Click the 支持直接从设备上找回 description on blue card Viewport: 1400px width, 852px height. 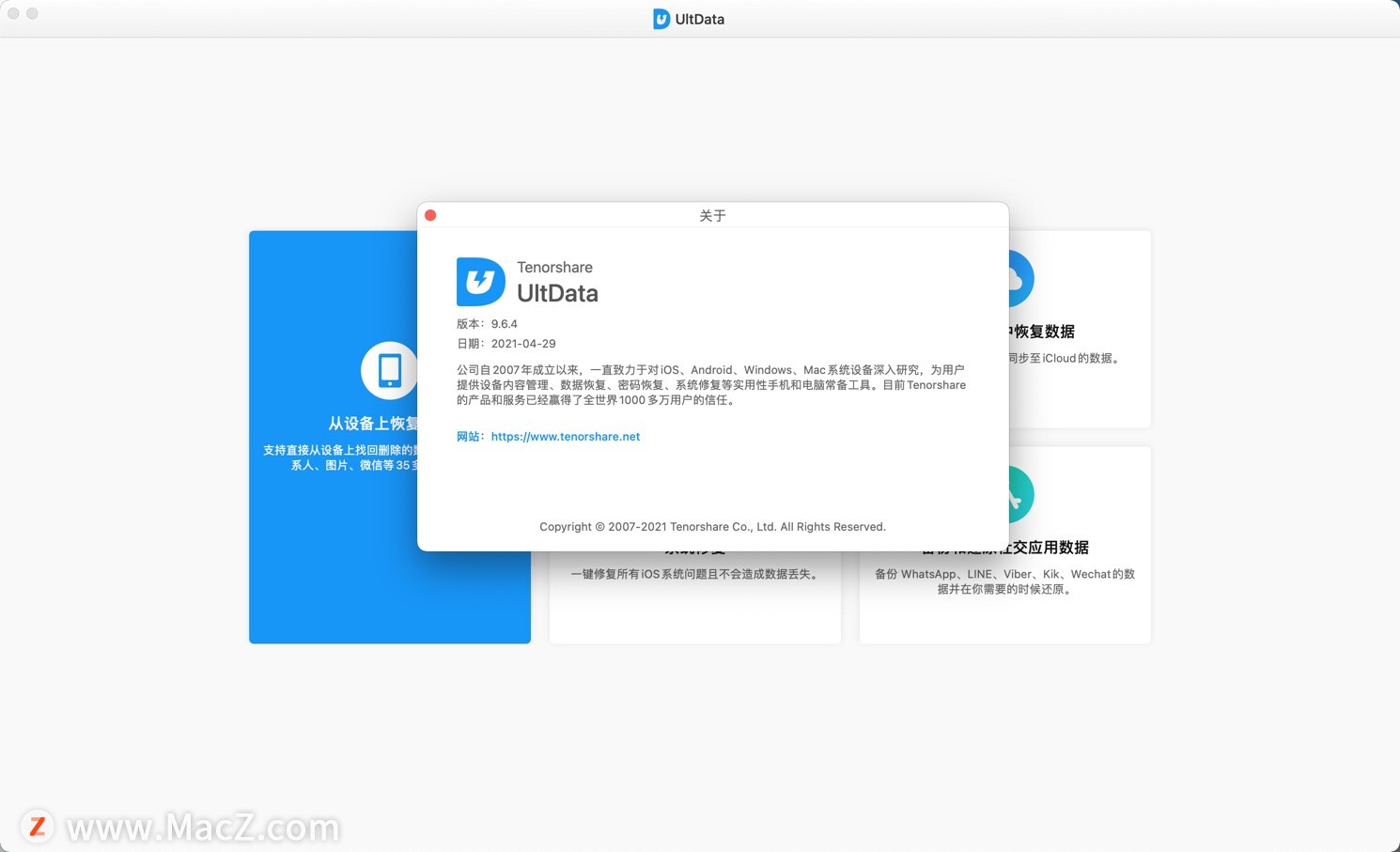(340, 457)
